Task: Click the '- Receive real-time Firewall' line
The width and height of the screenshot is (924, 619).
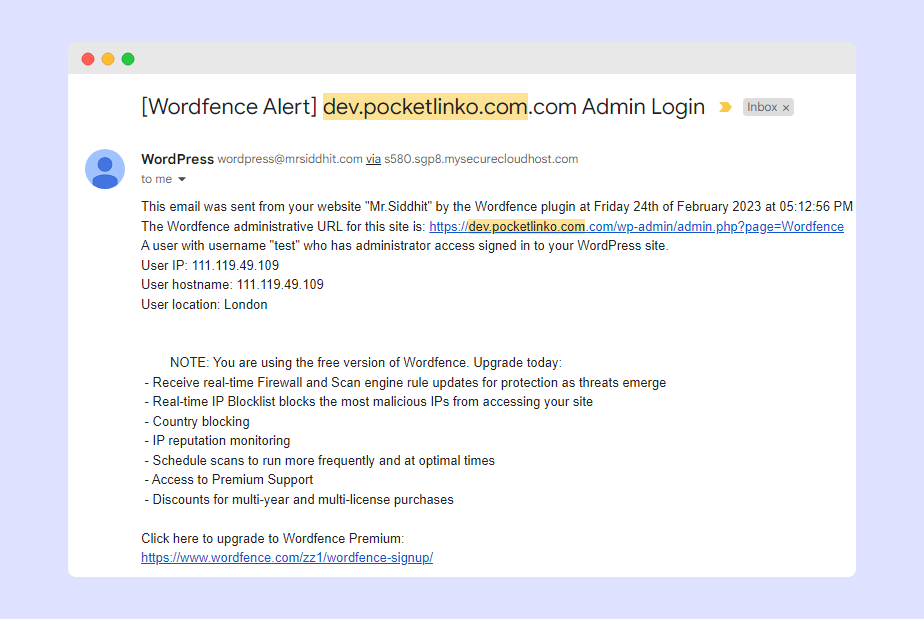Action: (x=405, y=383)
